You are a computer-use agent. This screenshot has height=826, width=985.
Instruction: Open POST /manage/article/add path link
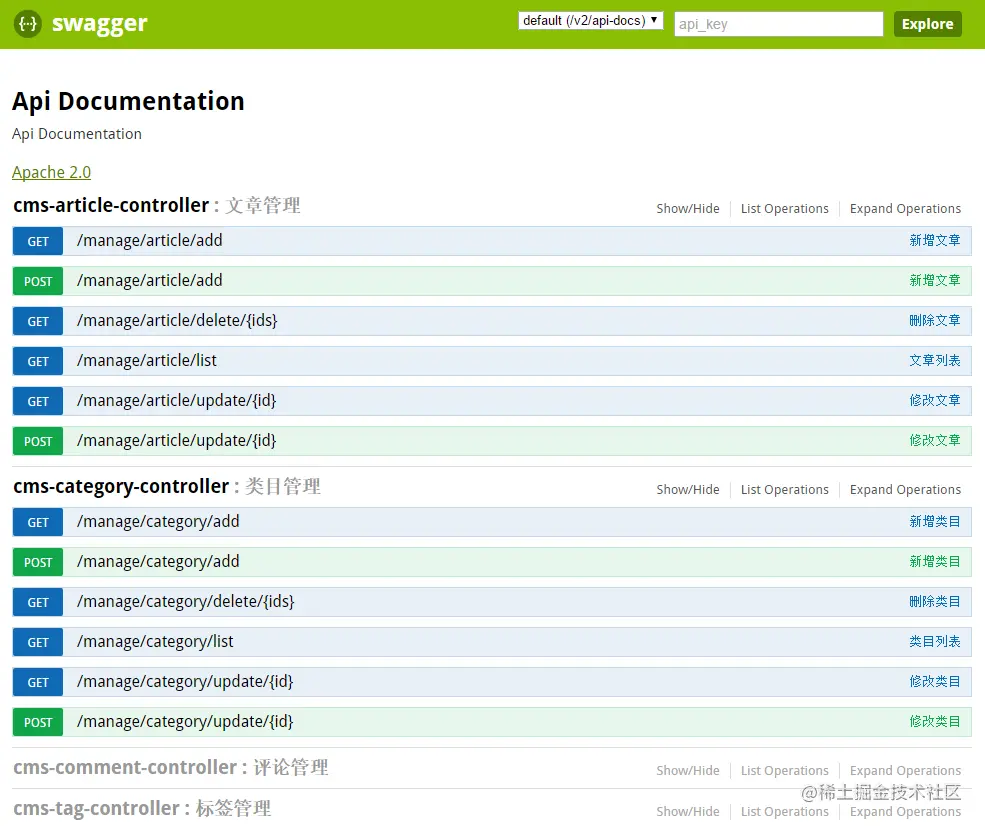pos(150,280)
